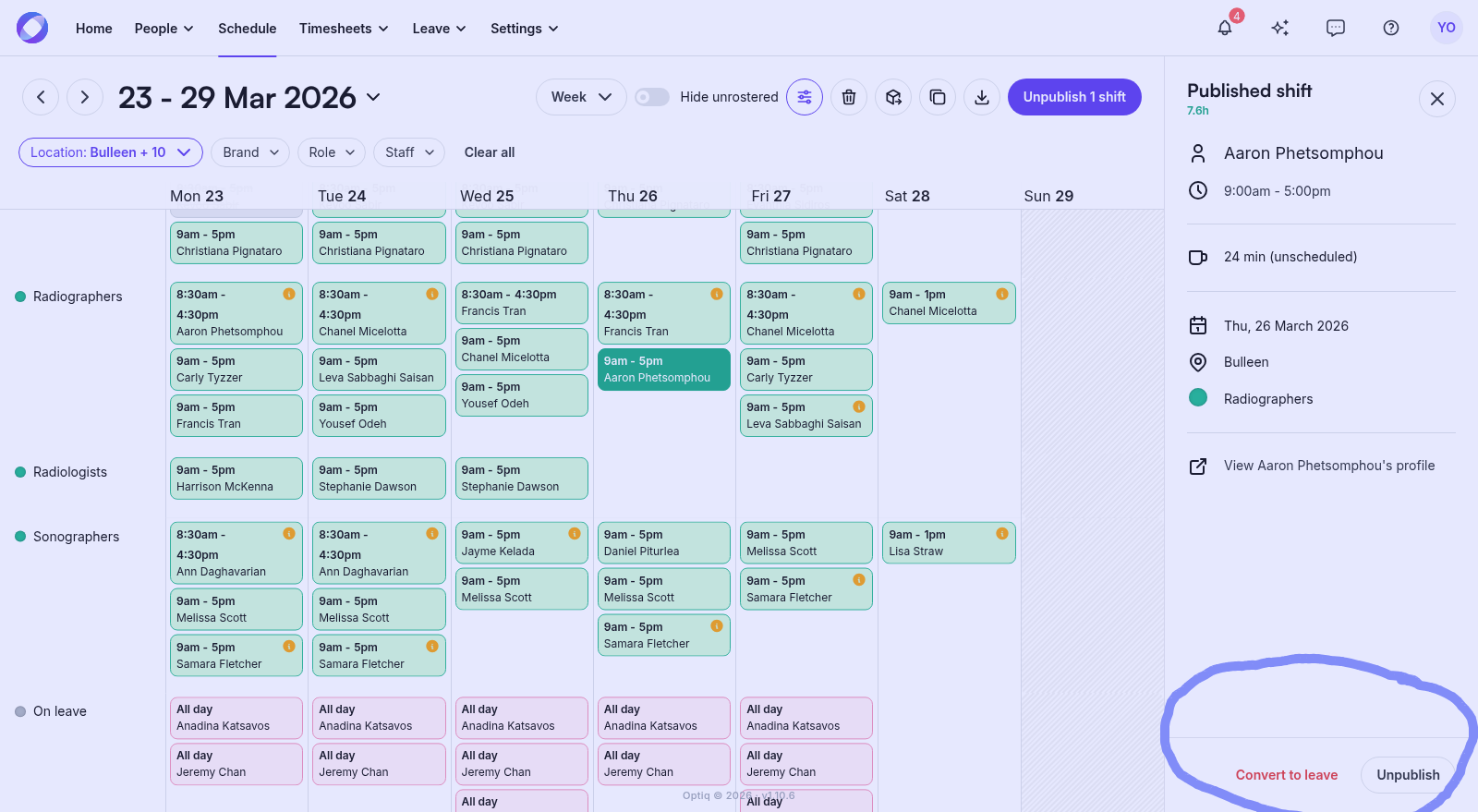Open the Staff filter dropdown
This screenshot has height=812, width=1478.
(408, 152)
